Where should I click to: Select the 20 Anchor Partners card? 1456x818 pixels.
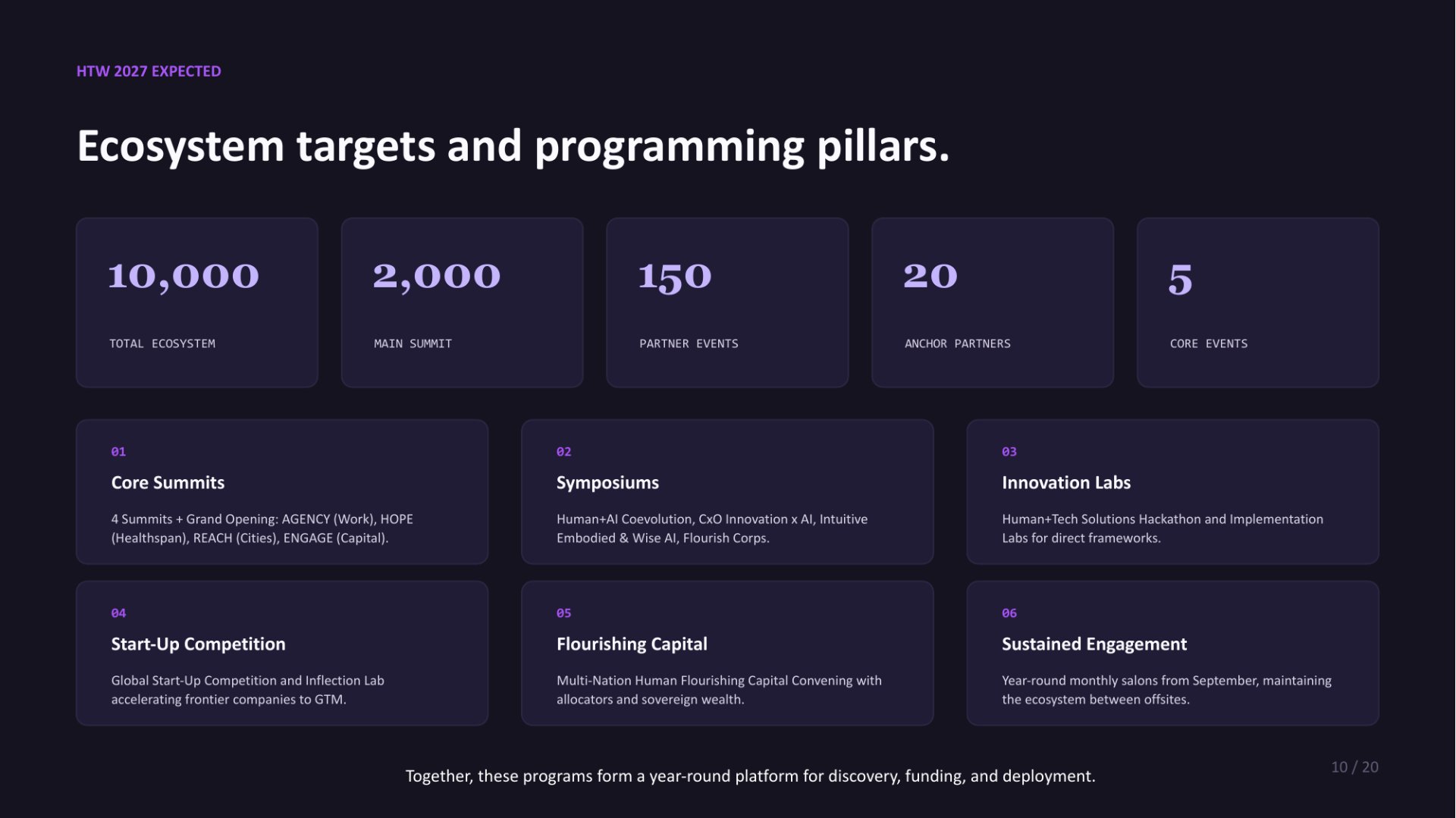pyautogui.click(x=993, y=302)
